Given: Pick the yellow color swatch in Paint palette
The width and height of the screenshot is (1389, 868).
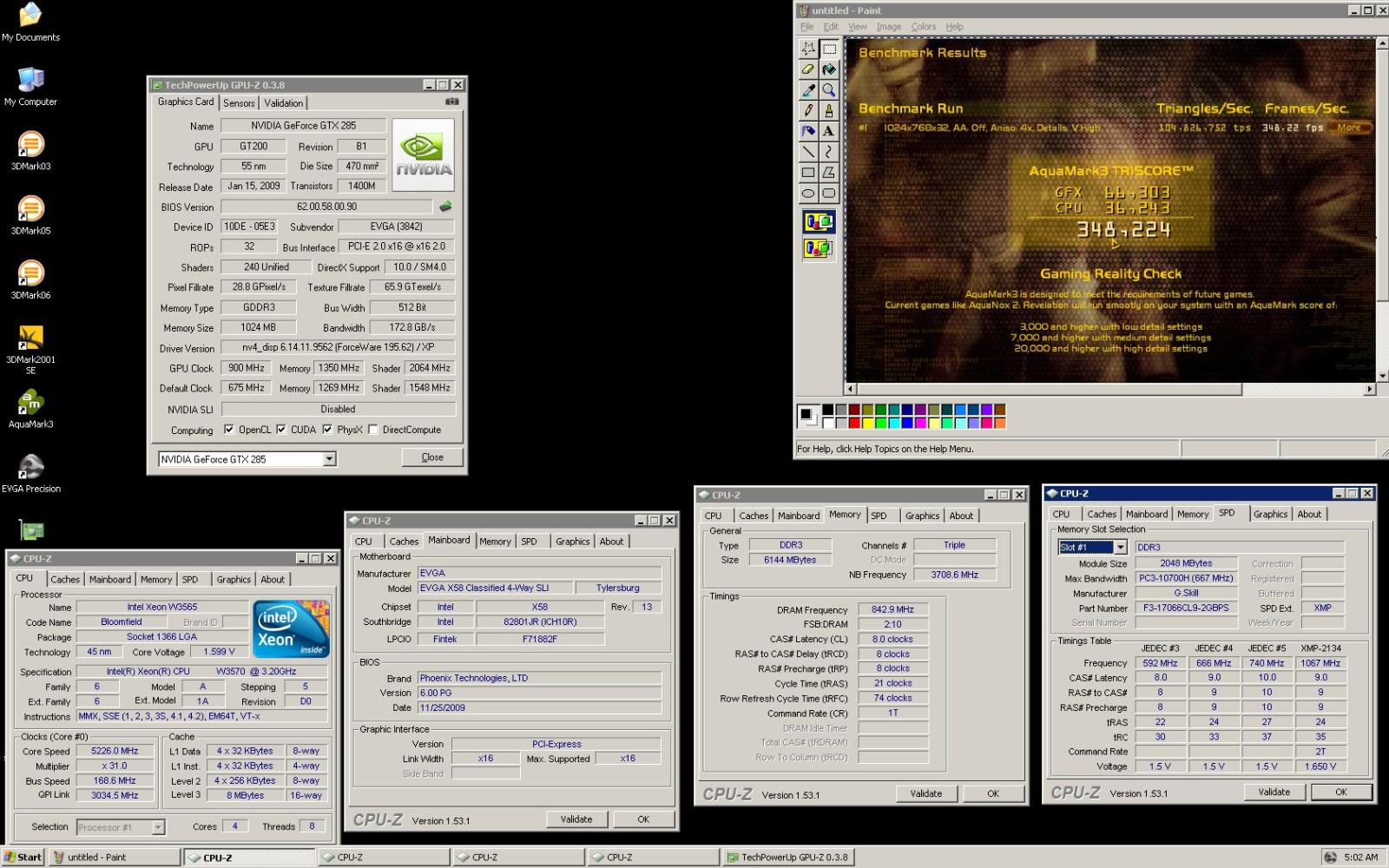Looking at the screenshot, I should (868, 423).
